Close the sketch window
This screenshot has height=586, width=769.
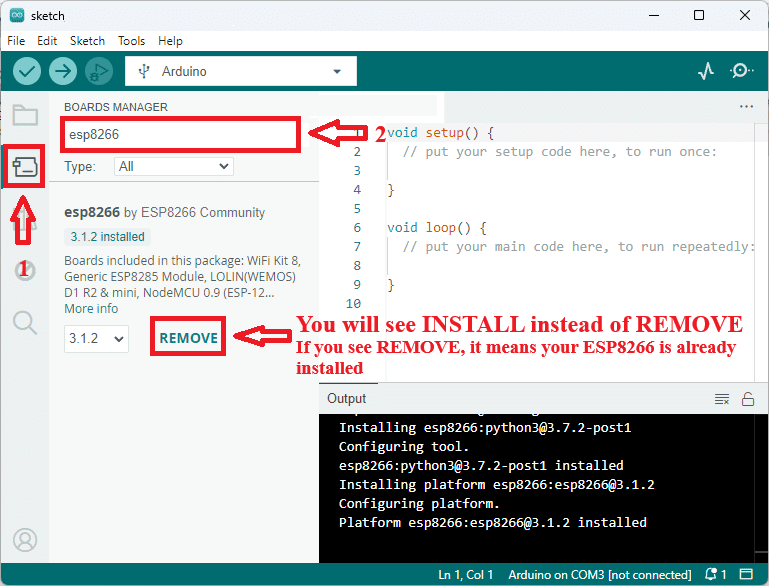744,15
